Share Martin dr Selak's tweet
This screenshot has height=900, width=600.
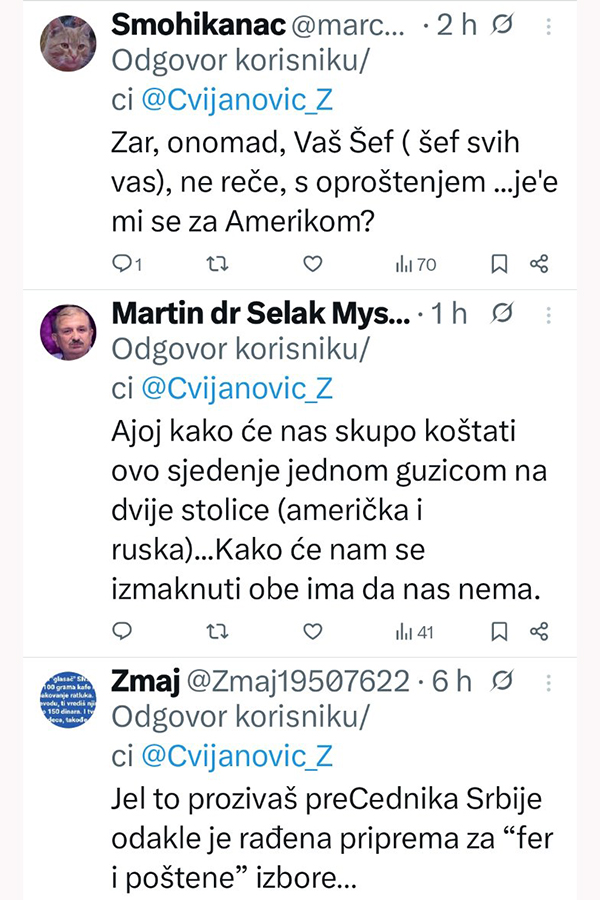(x=539, y=631)
